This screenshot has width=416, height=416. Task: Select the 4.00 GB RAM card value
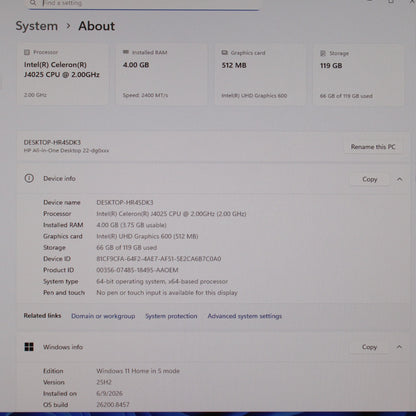pyautogui.click(x=136, y=65)
